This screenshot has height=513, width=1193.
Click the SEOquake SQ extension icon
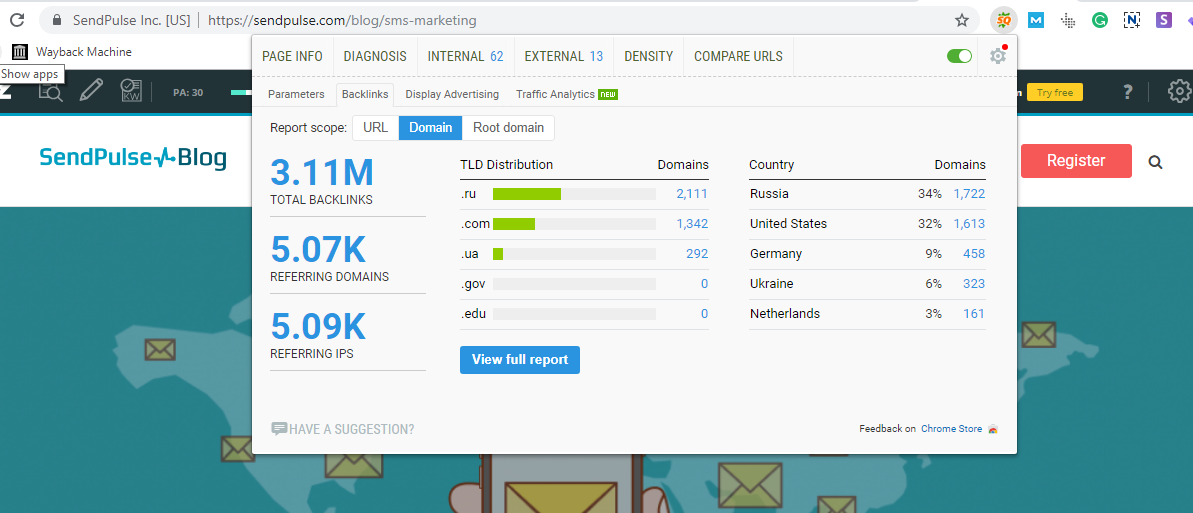tap(1004, 21)
